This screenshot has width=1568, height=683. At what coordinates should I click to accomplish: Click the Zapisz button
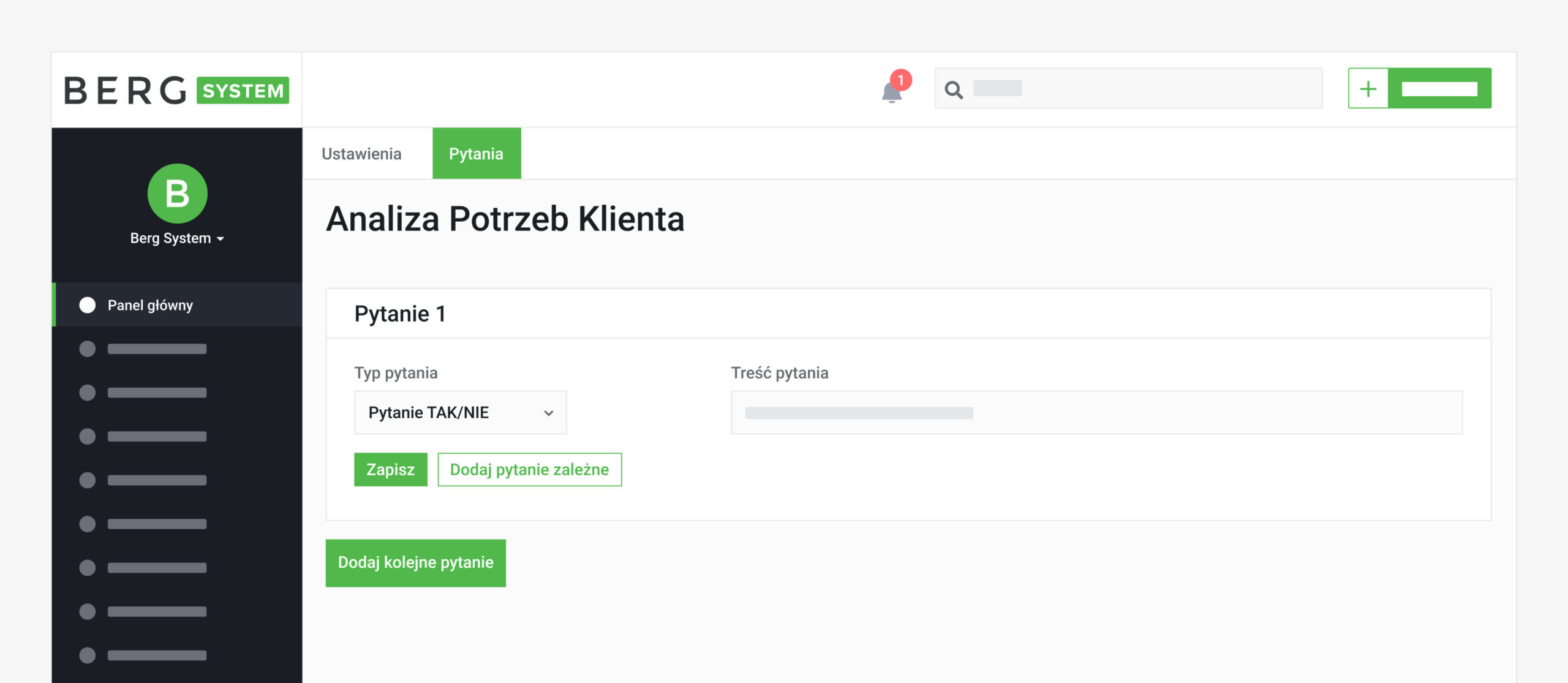tap(391, 469)
